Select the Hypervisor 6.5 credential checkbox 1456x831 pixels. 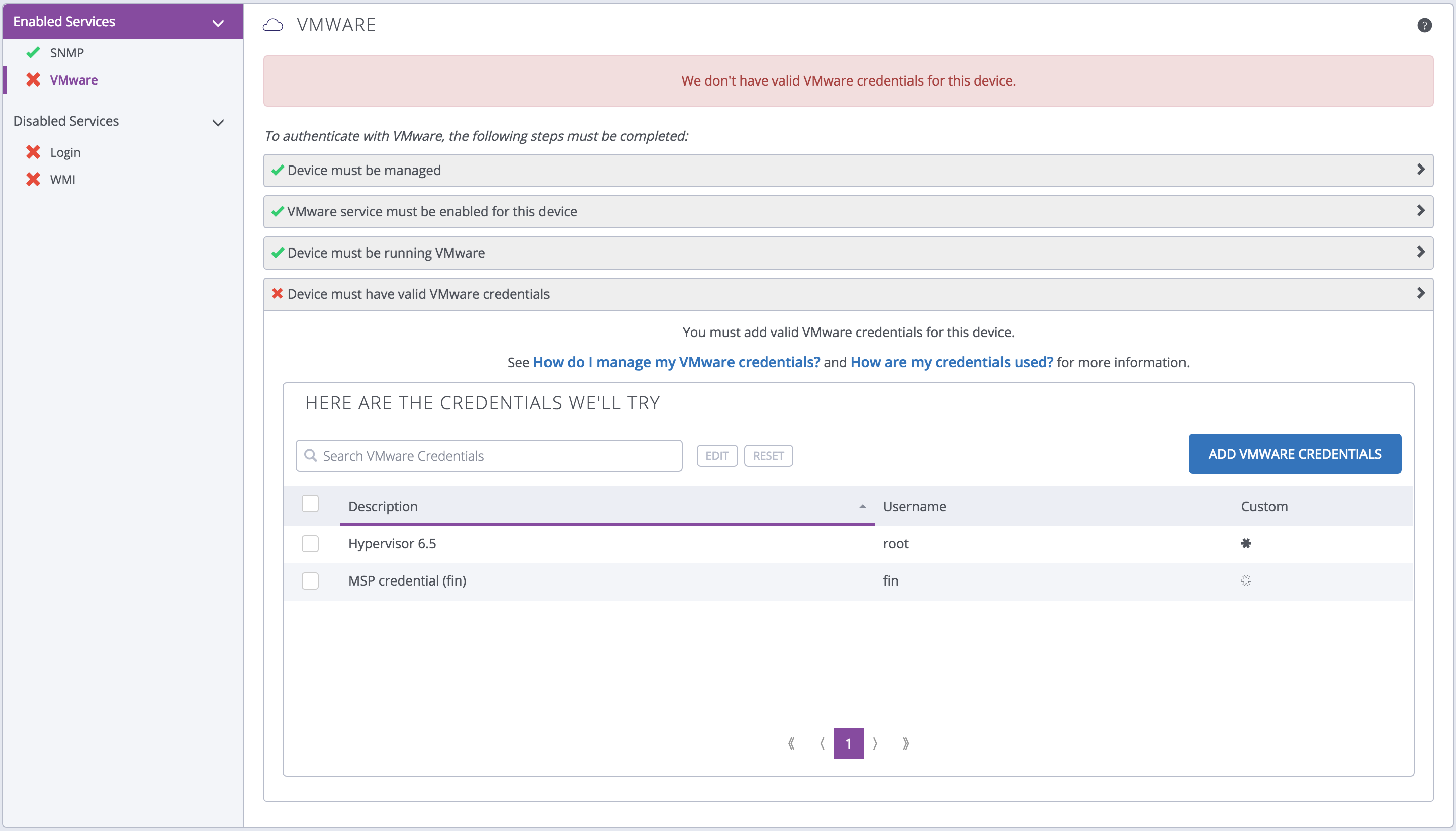click(310, 543)
